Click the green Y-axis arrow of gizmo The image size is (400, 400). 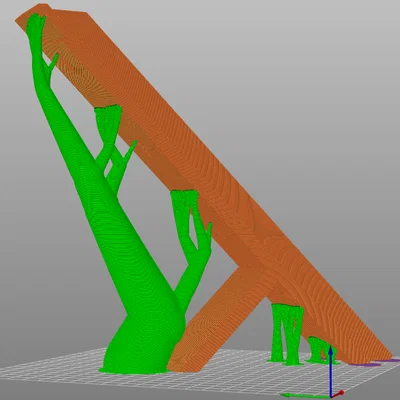point(305,396)
